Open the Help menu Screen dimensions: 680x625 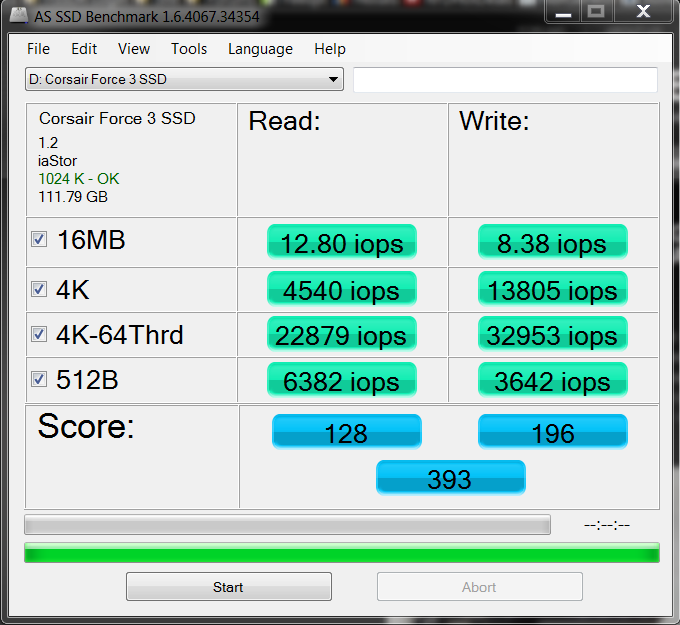pos(329,49)
